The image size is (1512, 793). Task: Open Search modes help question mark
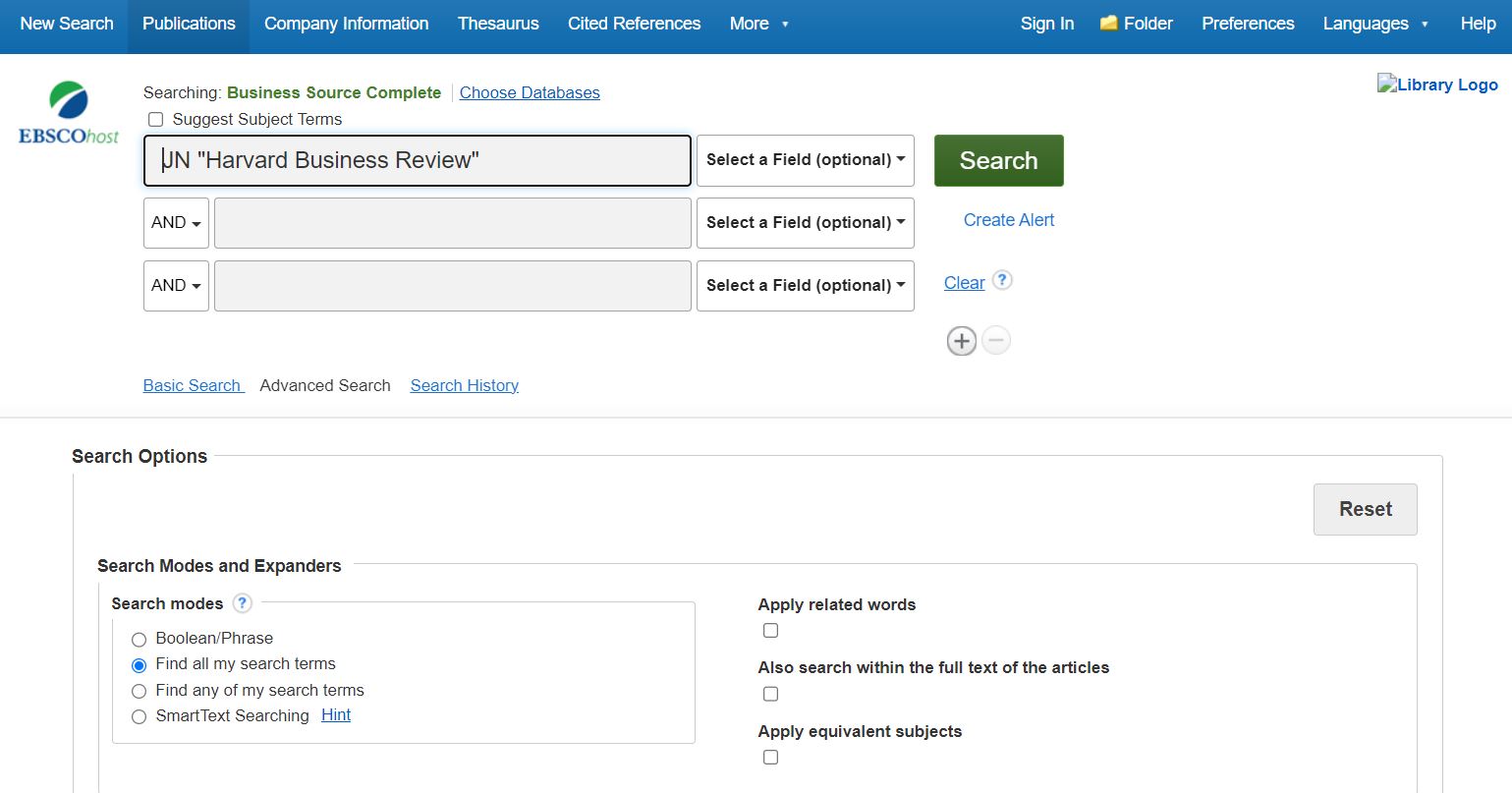click(x=242, y=602)
